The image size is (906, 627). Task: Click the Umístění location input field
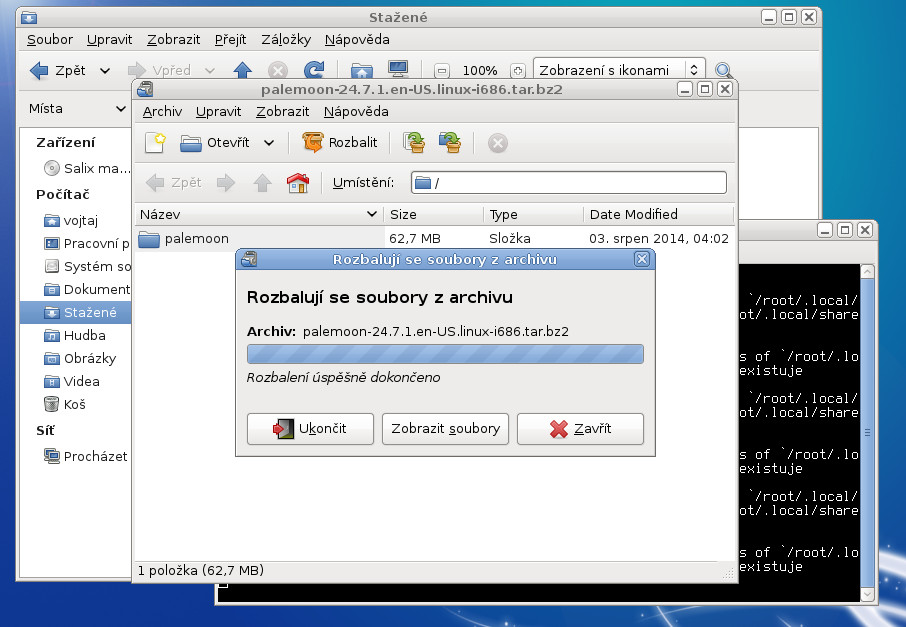point(569,183)
